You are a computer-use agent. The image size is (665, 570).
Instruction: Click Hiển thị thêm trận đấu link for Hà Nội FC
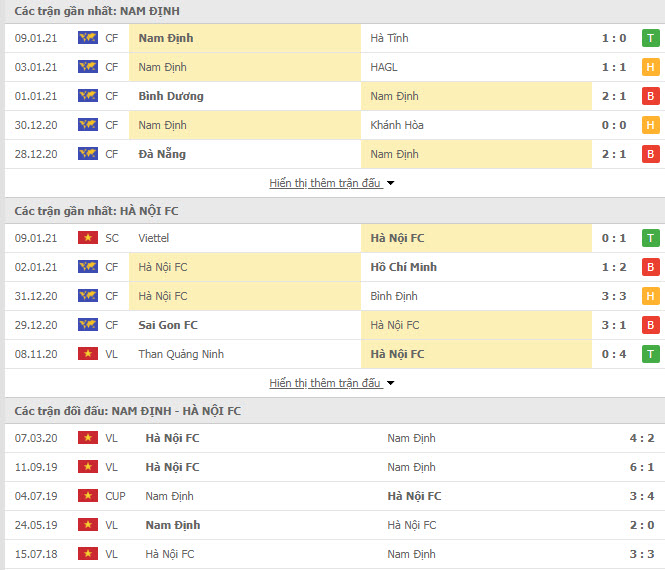tap(325, 383)
